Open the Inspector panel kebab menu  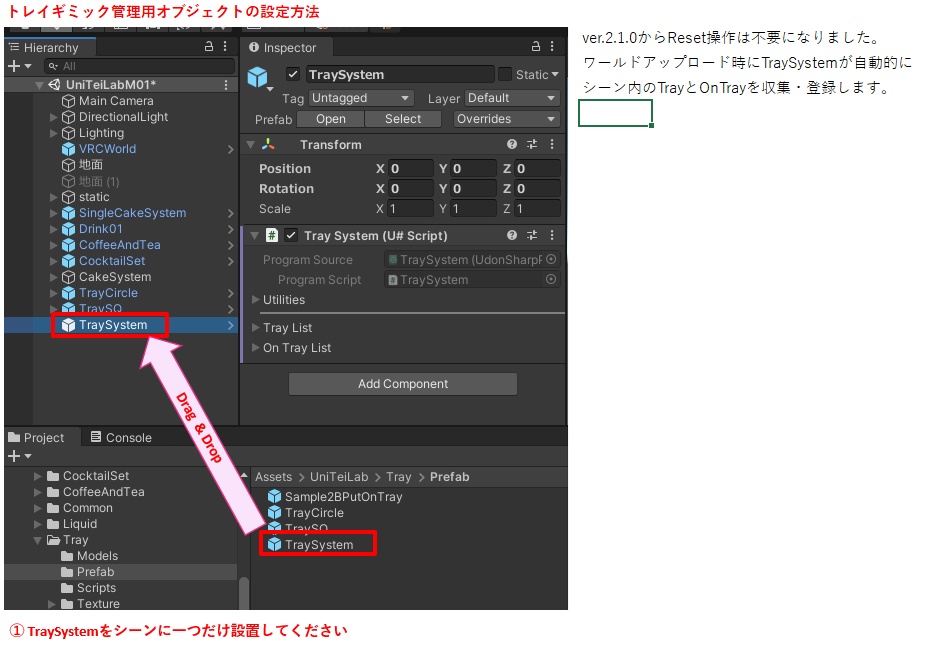(552, 46)
